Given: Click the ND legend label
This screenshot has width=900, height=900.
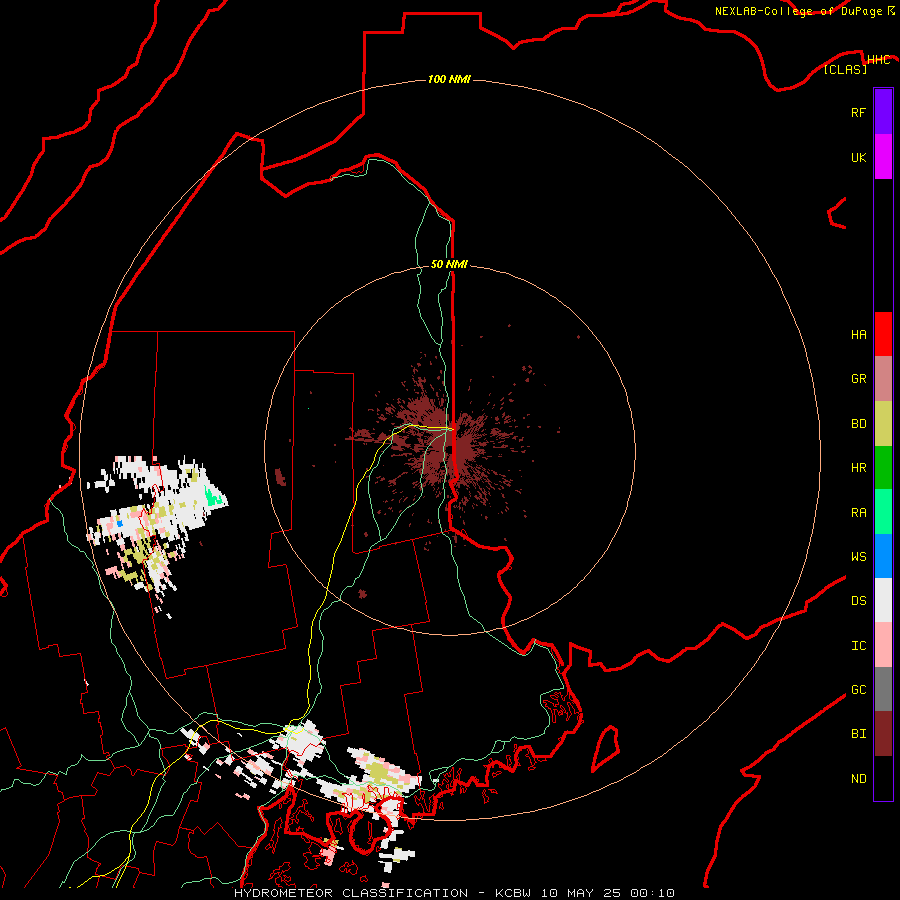Looking at the screenshot, I should pos(858,779).
